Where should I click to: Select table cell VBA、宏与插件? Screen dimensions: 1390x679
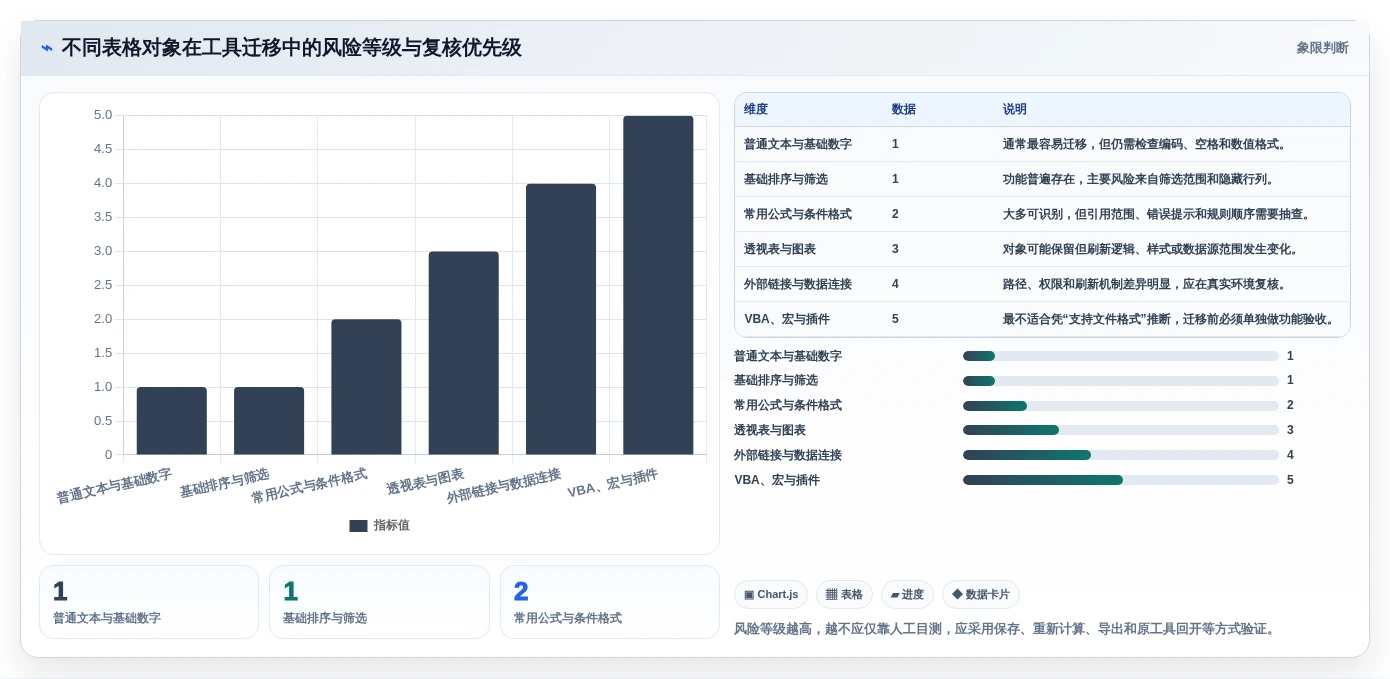pos(787,319)
